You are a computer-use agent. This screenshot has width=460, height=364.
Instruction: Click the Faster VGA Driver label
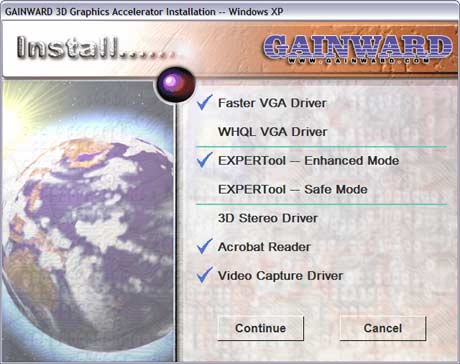[x=272, y=103]
